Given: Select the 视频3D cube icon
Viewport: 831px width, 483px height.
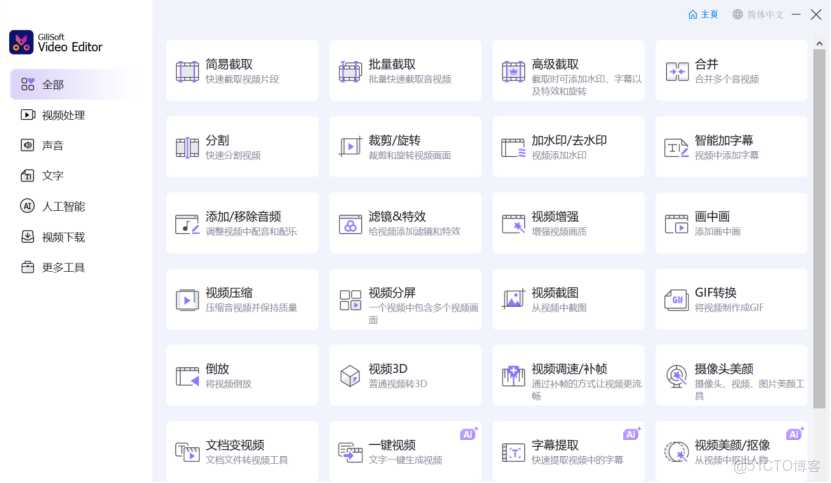Looking at the screenshot, I should click(x=350, y=376).
